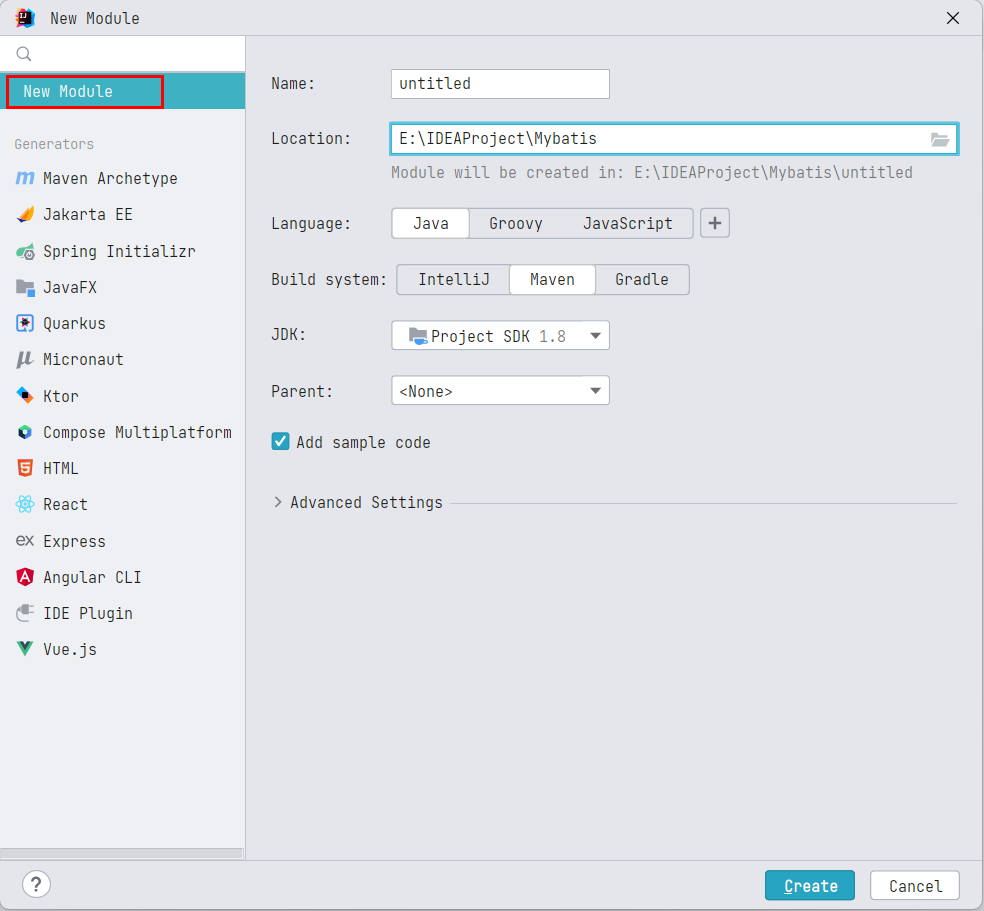Viewport: 984px width, 911px height.
Task: Click the Cancel button
Action: tap(915, 885)
